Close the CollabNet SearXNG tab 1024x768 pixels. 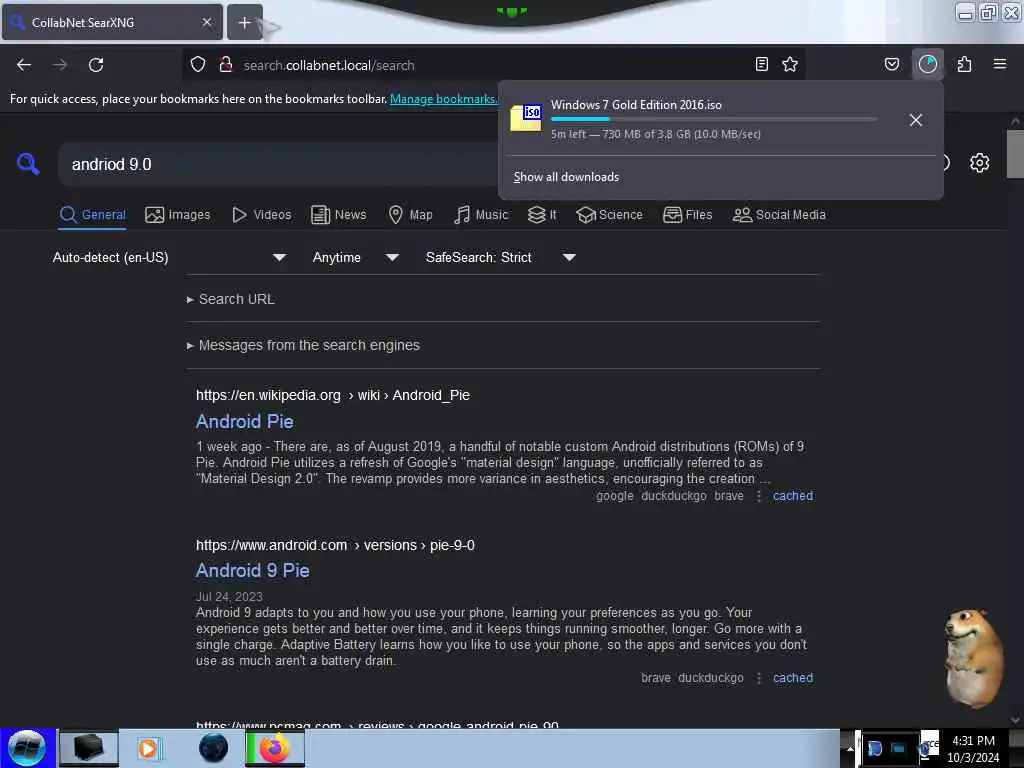207,22
